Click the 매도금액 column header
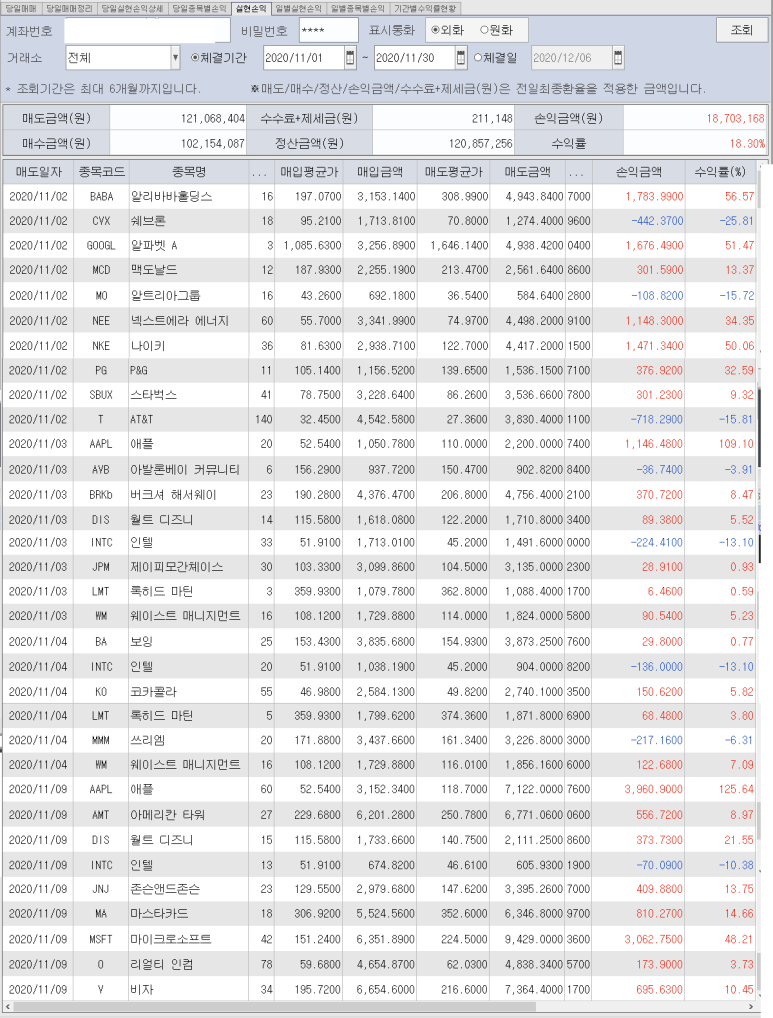 [528, 172]
